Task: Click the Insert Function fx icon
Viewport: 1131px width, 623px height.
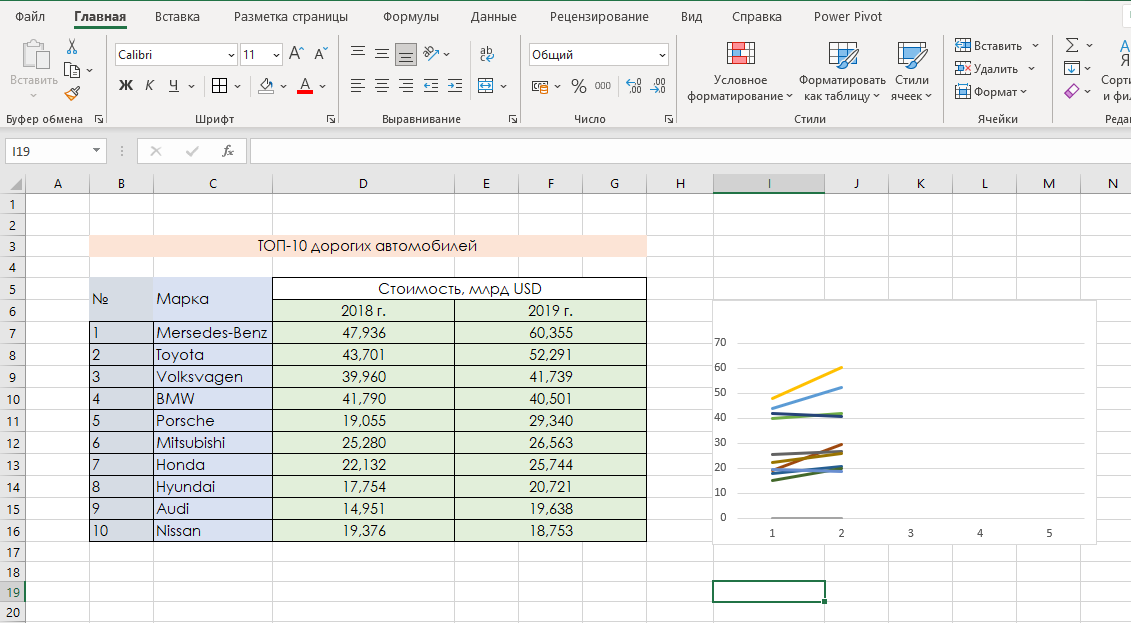Action: coord(227,151)
